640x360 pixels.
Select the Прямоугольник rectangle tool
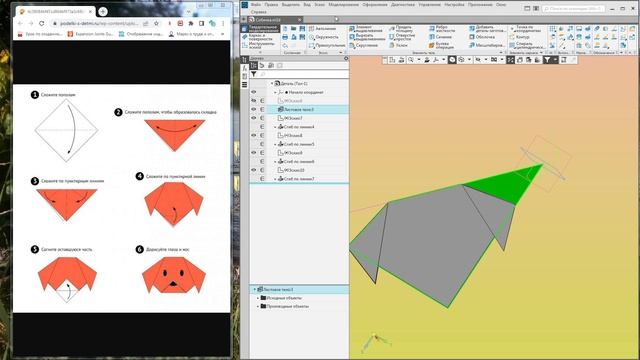[x=327, y=46]
